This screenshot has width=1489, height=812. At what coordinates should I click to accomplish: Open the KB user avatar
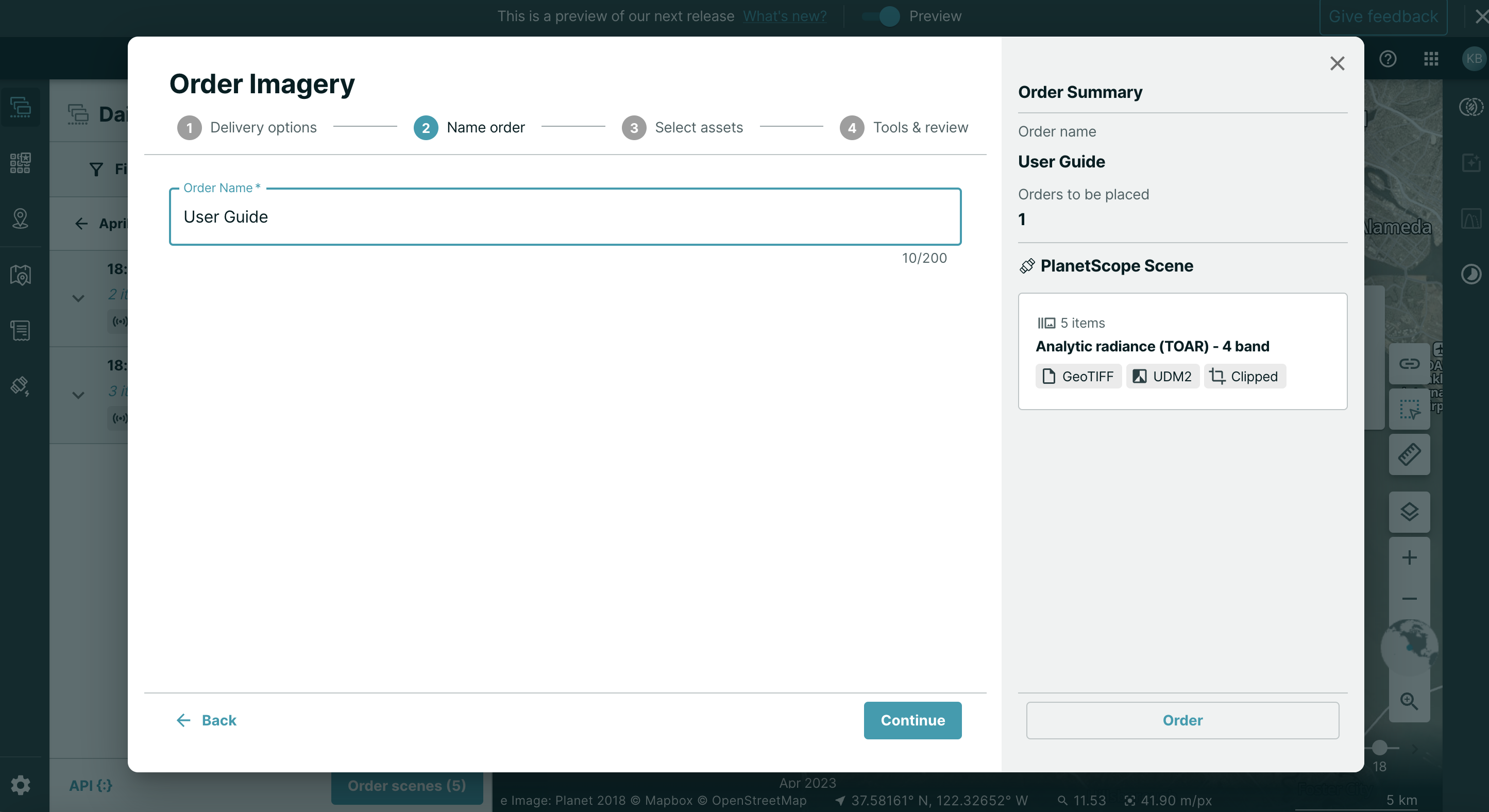(1474, 58)
